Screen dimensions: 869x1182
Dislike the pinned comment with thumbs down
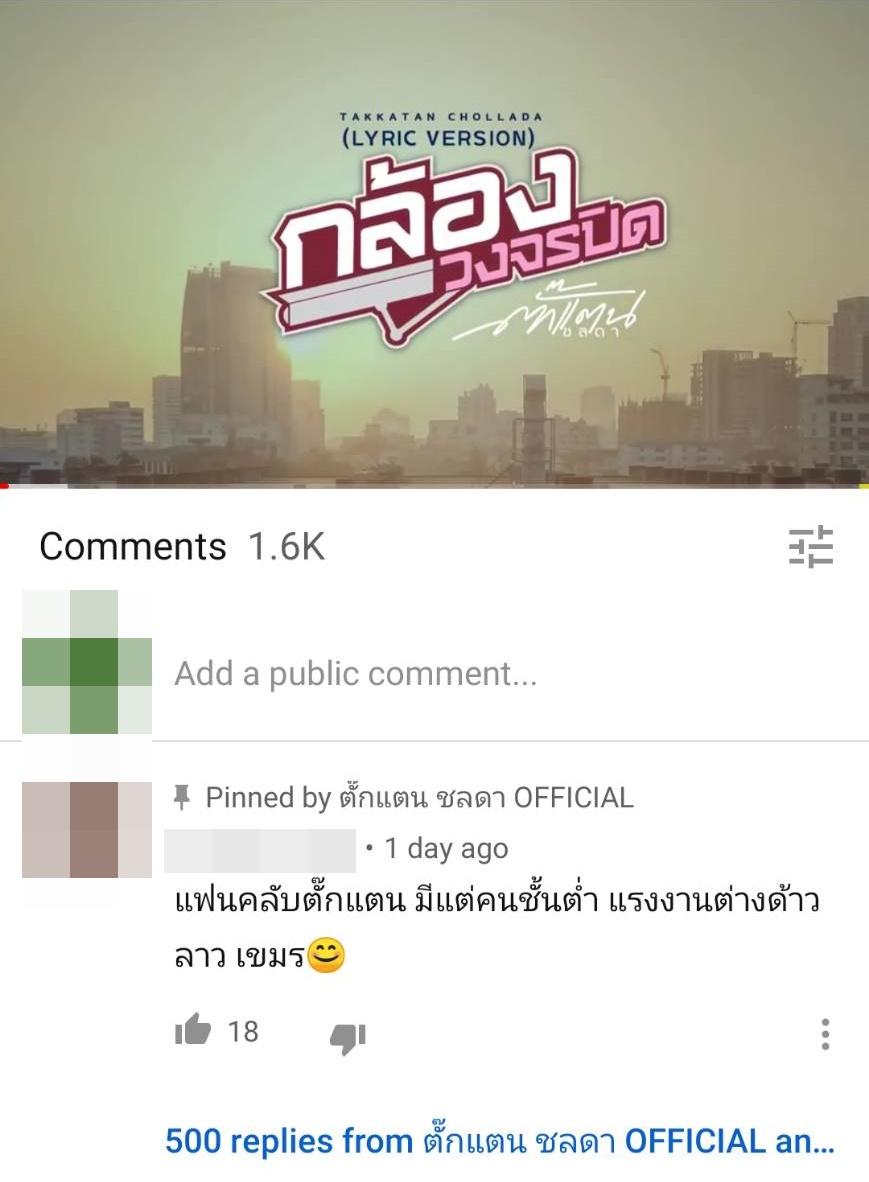347,1038
